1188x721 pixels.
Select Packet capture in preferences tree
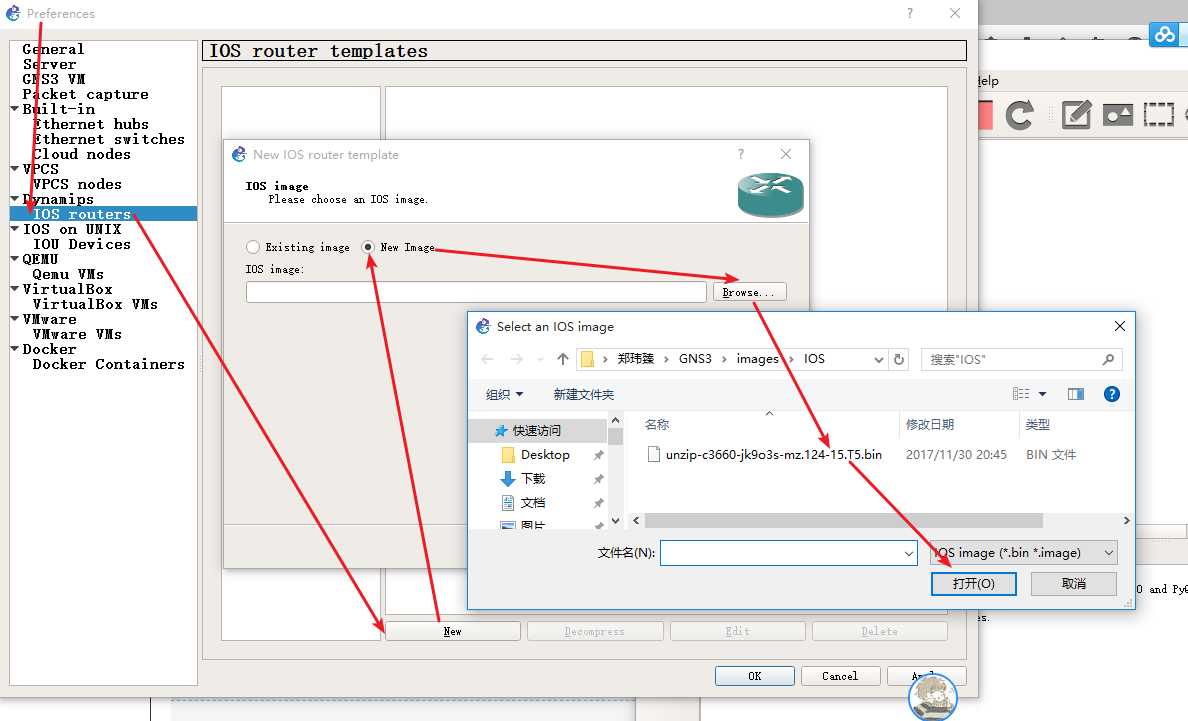pyautogui.click(x=85, y=94)
